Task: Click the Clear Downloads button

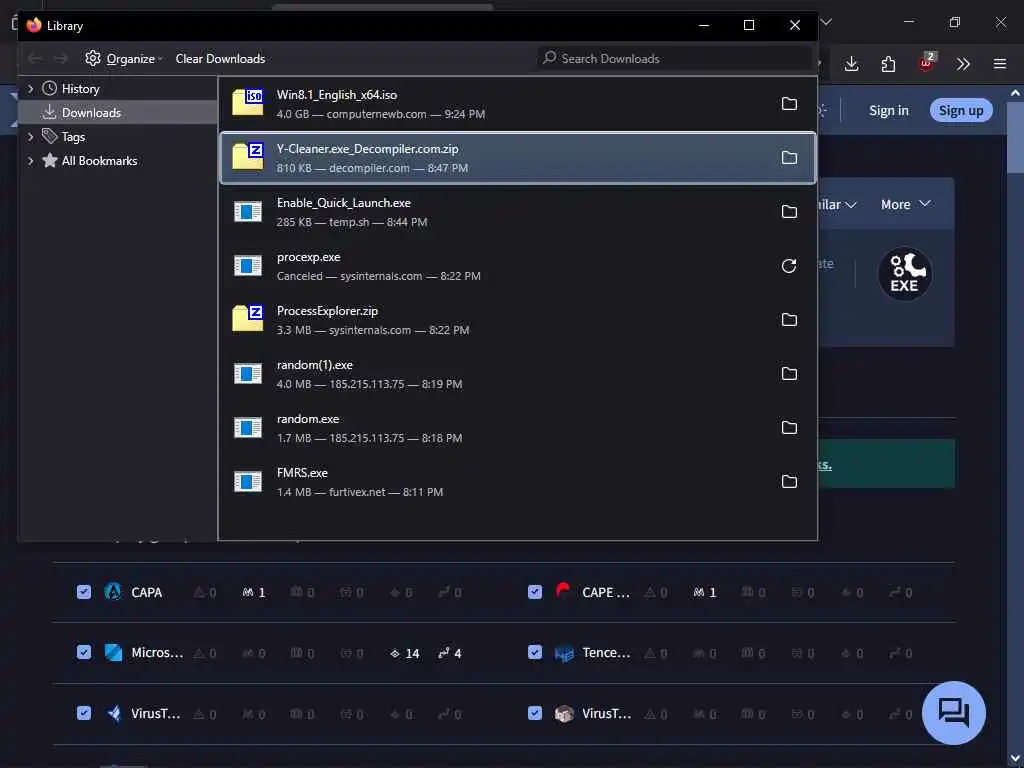Action: click(x=220, y=59)
